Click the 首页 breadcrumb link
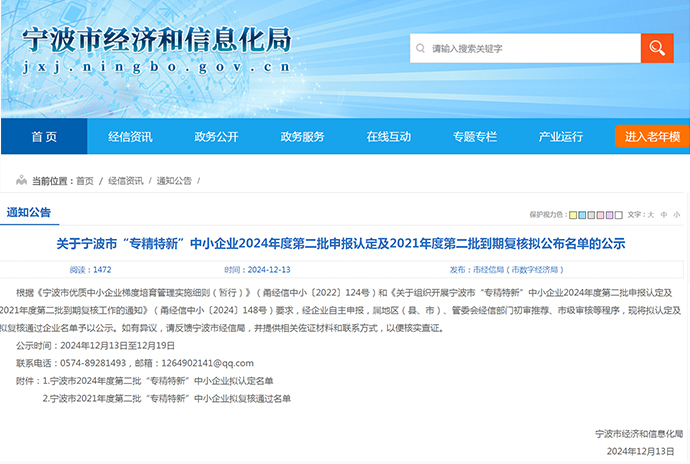This screenshot has height=464, width=690. click(85, 181)
